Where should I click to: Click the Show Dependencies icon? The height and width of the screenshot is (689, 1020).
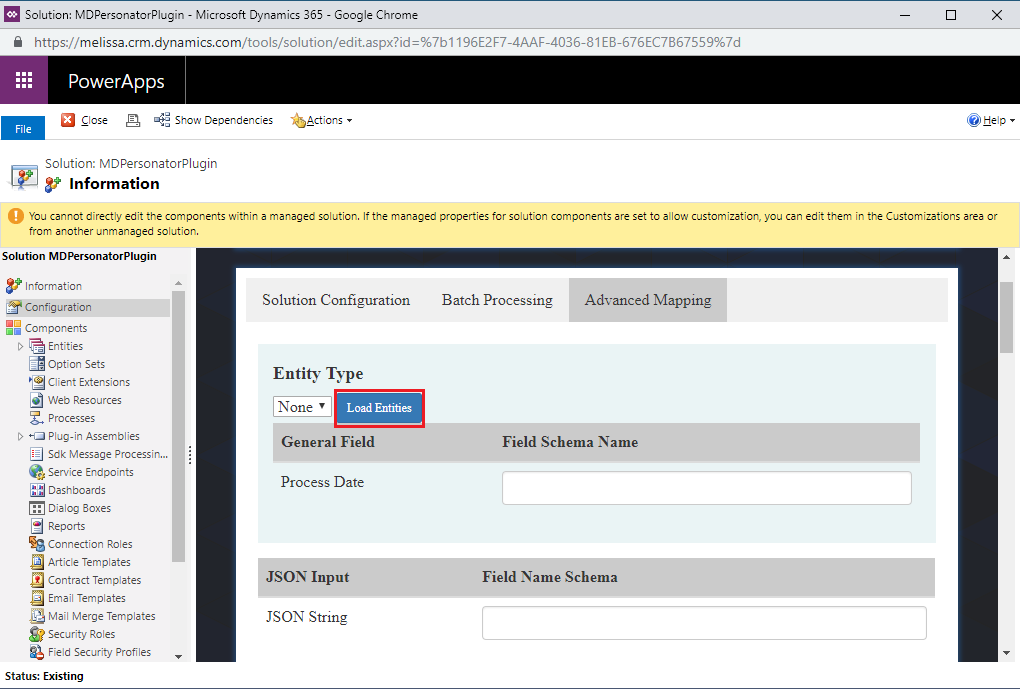[162, 120]
